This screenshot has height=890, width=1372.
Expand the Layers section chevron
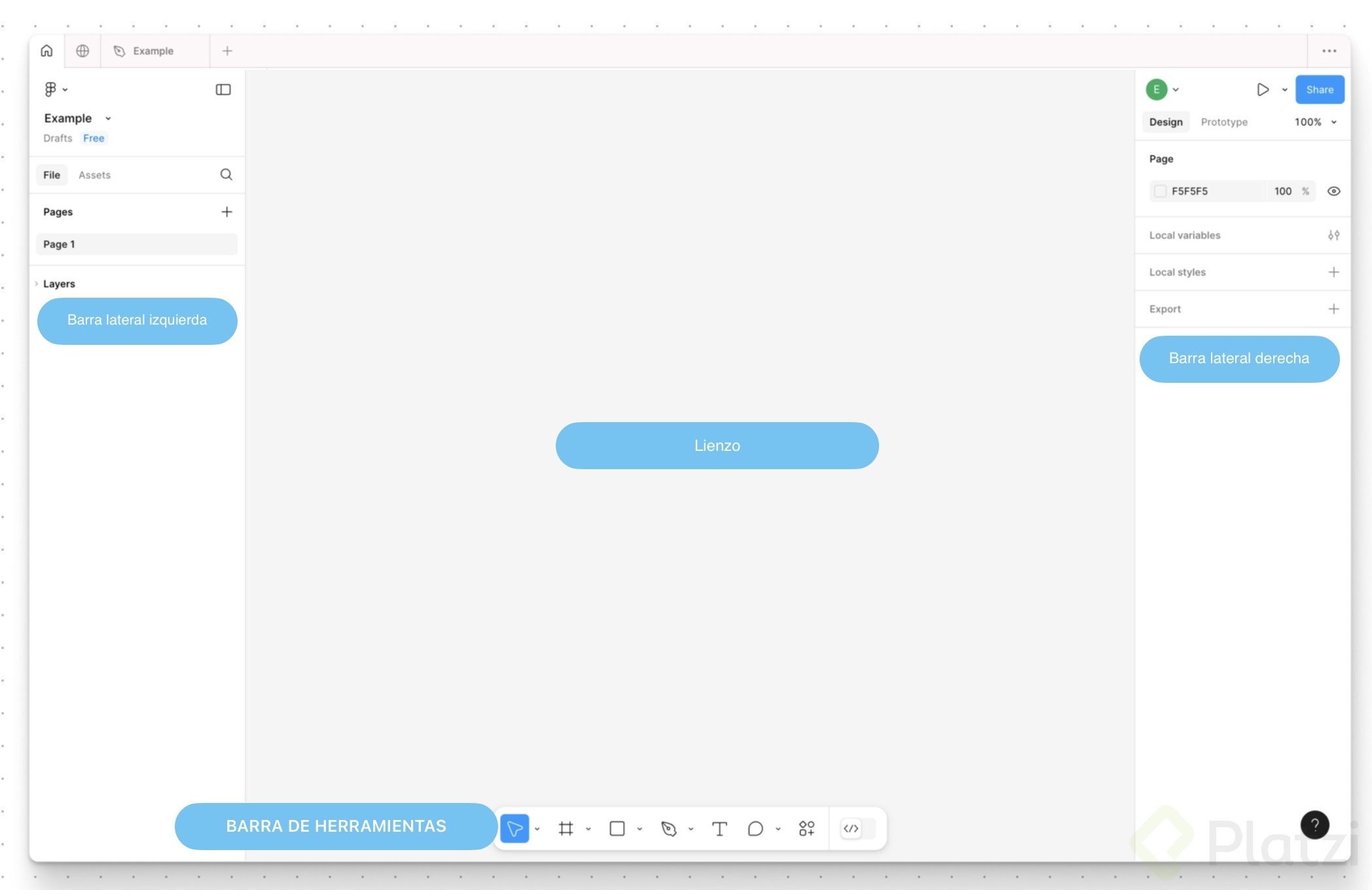[x=37, y=284]
